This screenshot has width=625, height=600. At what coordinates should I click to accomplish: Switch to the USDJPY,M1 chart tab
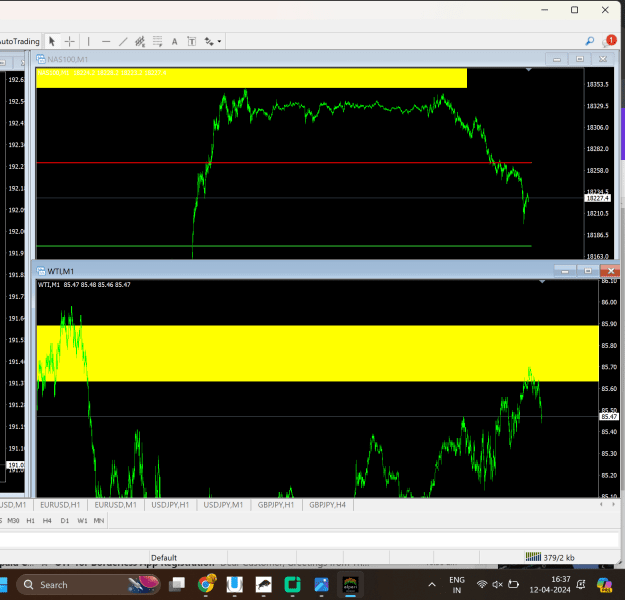[223, 505]
